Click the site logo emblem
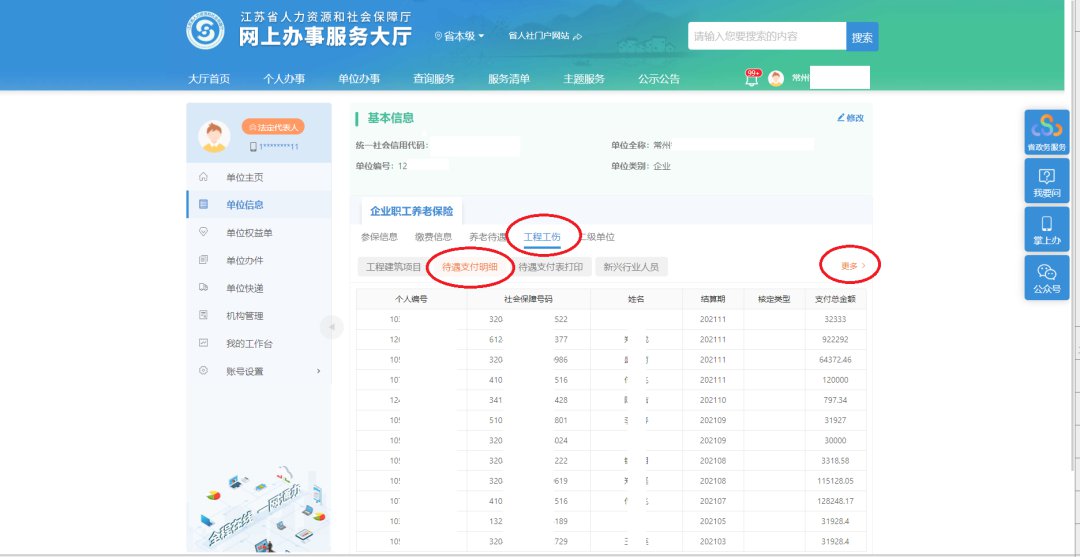Image resolution: width=1080 pixels, height=557 pixels. coord(206,31)
